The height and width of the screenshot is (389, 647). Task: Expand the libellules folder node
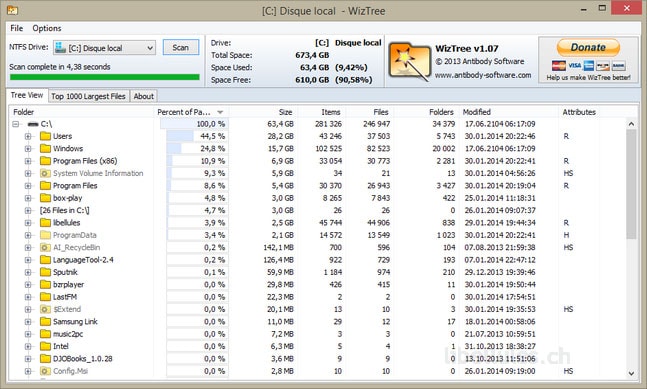[28, 223]
